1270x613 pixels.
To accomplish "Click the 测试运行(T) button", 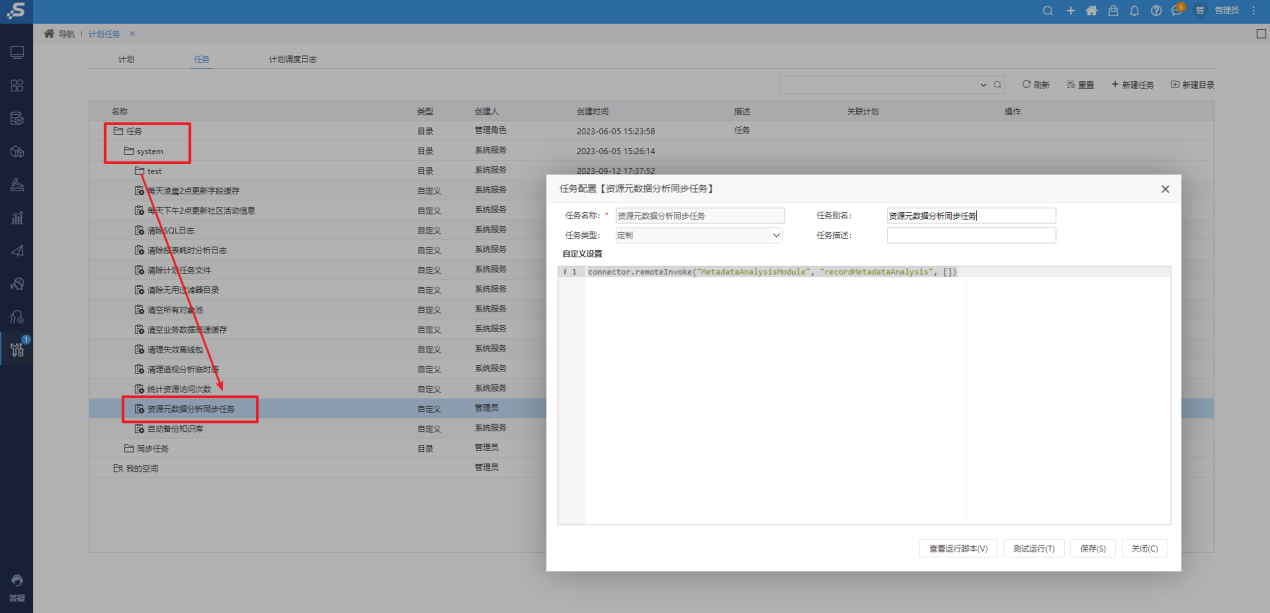I will point(1034,548).
